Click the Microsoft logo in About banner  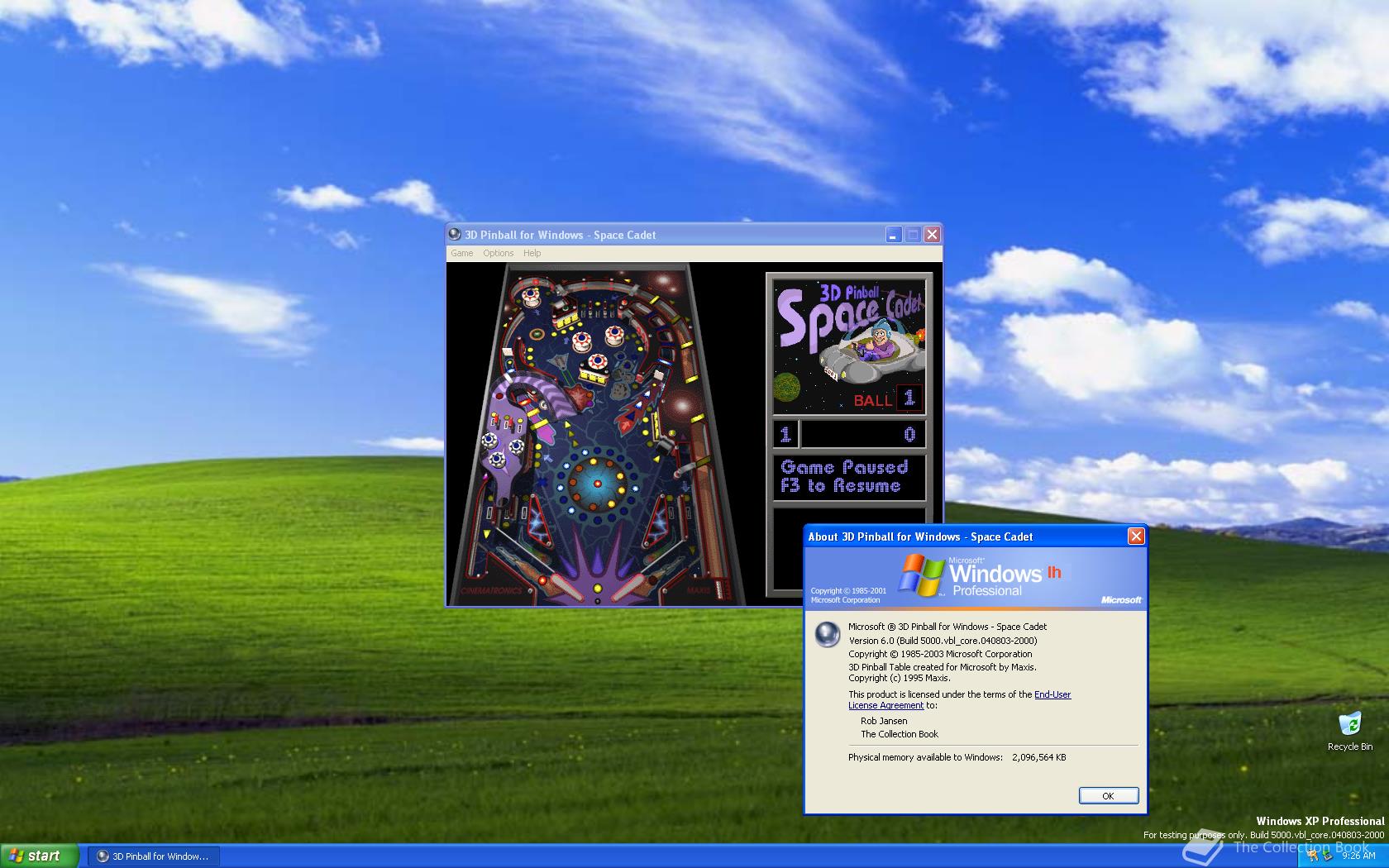click(1121, 600)
